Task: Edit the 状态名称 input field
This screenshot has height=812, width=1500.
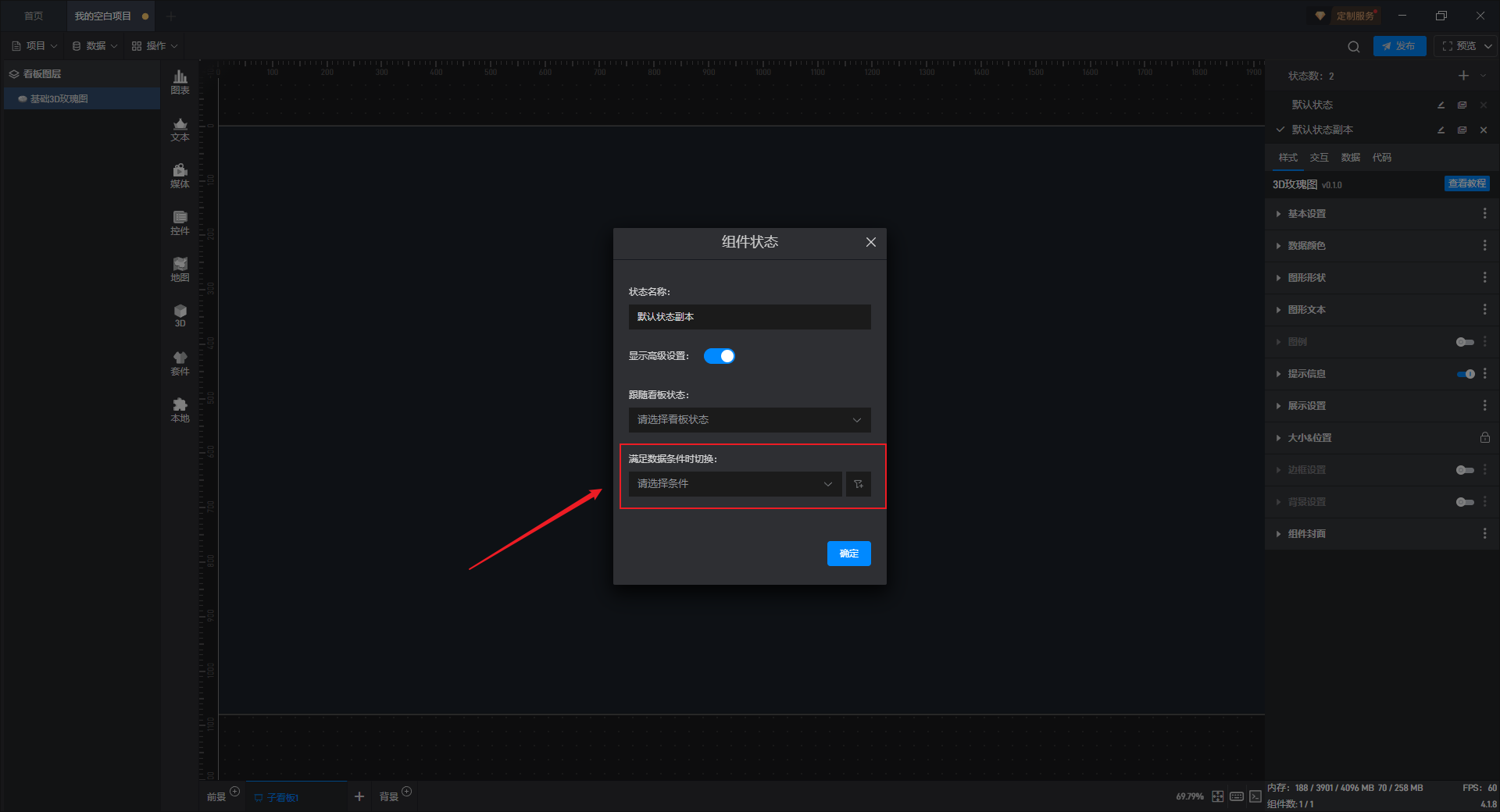Action: tap(750, 317)
